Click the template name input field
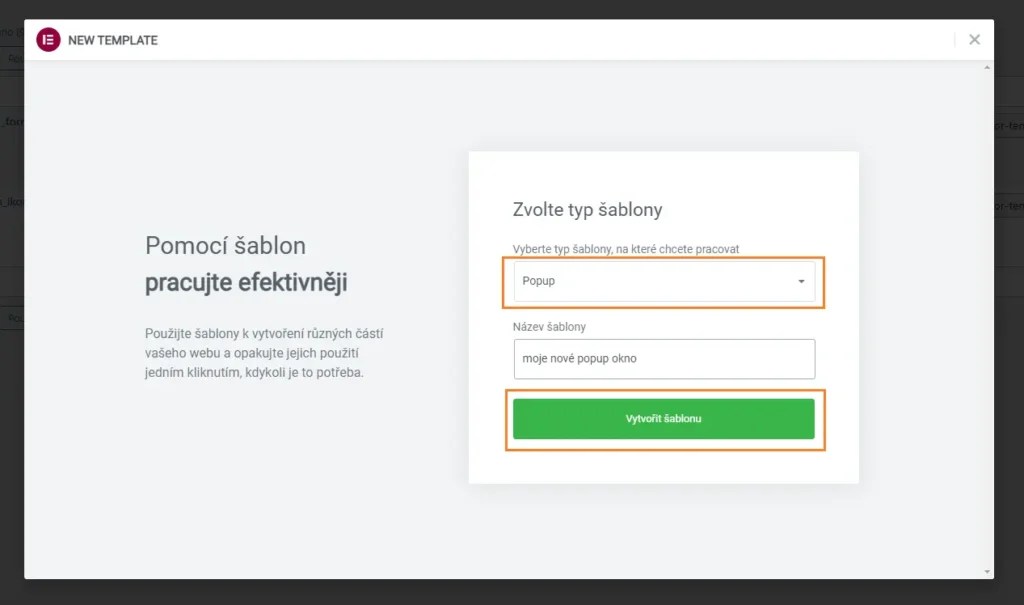This screenshot has height=605, width=1024. (x=664, y=358)
